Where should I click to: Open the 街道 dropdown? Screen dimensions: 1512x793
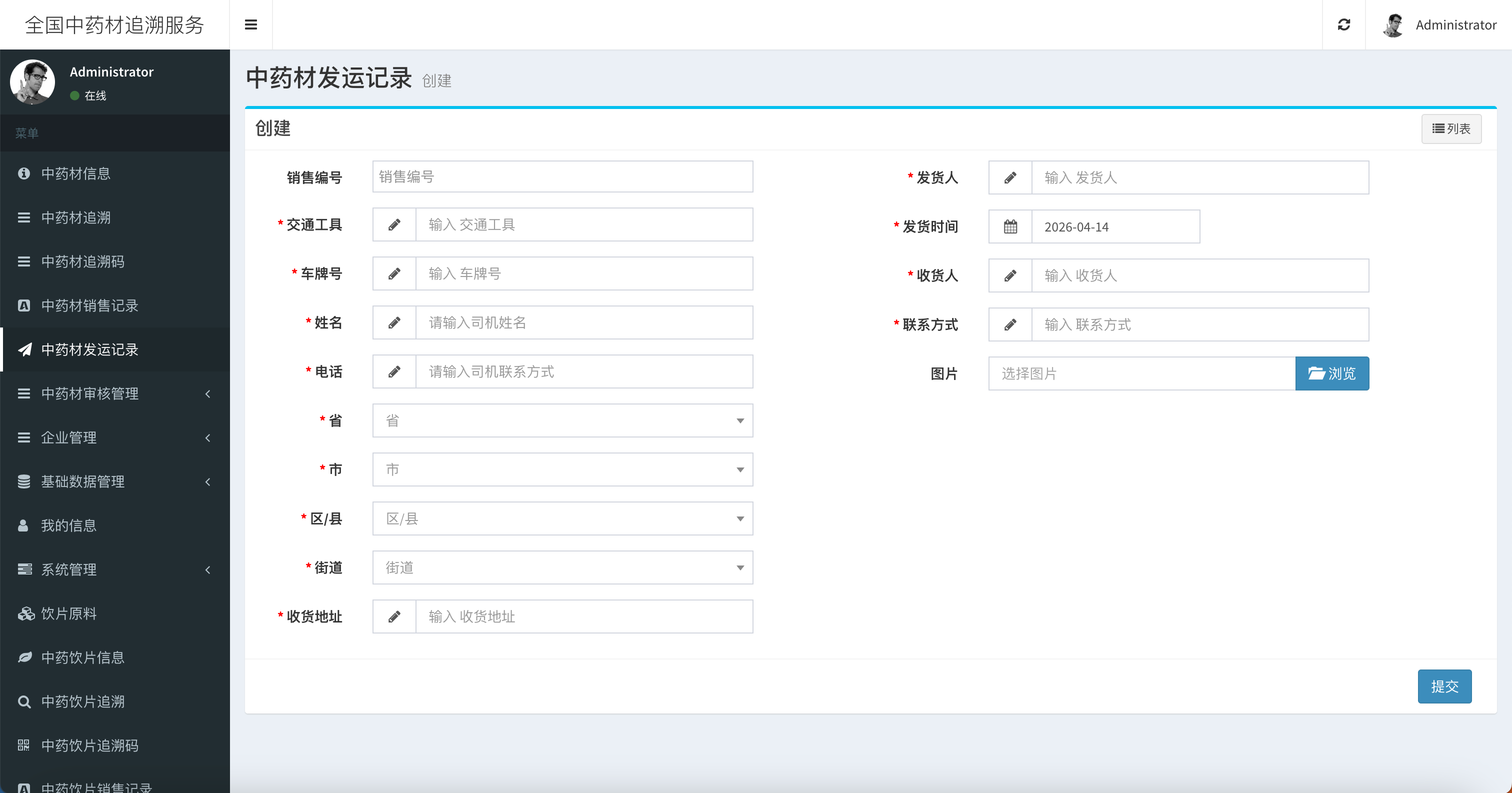tap(561, 567)
